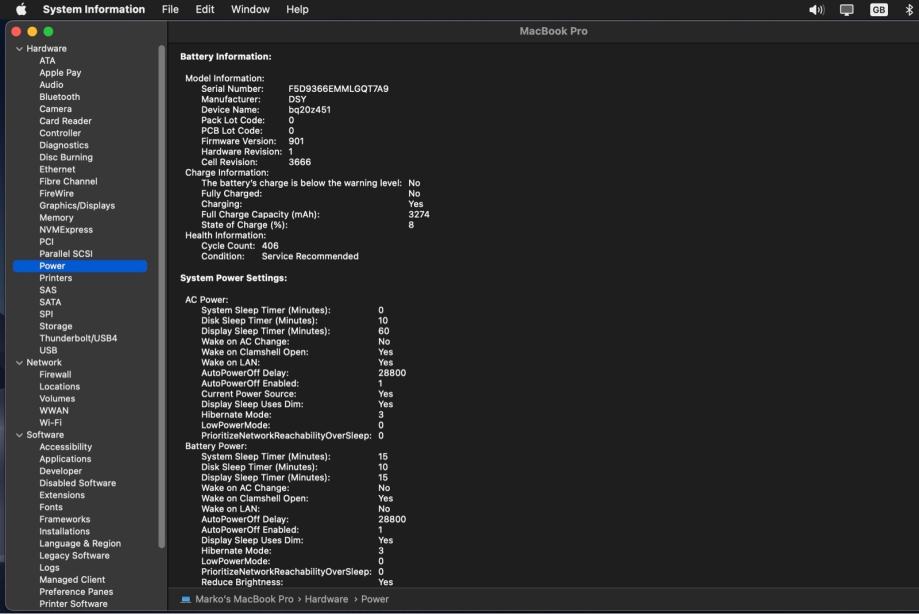Select WWAN under Network
The width and height of the screenshot is (919, 614).
54,411
